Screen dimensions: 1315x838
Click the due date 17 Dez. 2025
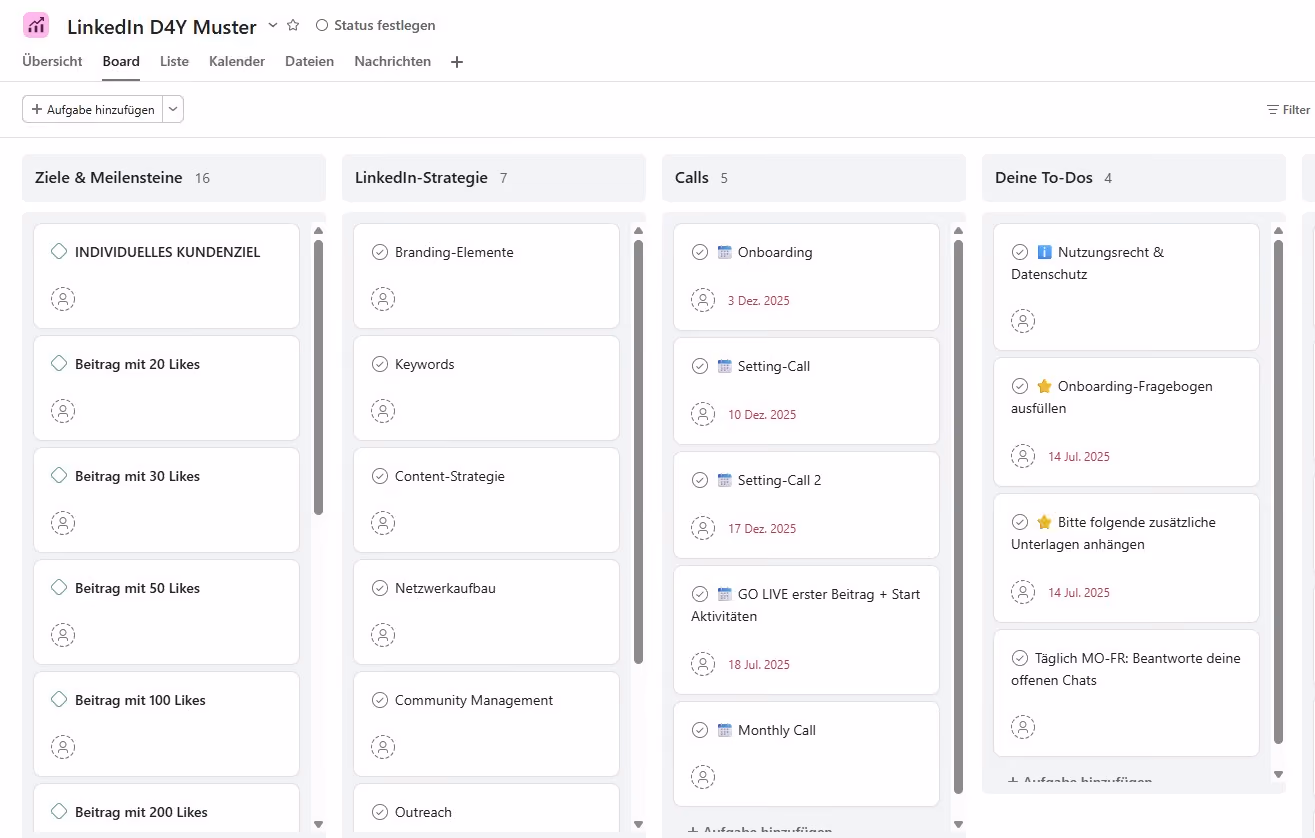[x=762, y=529]
